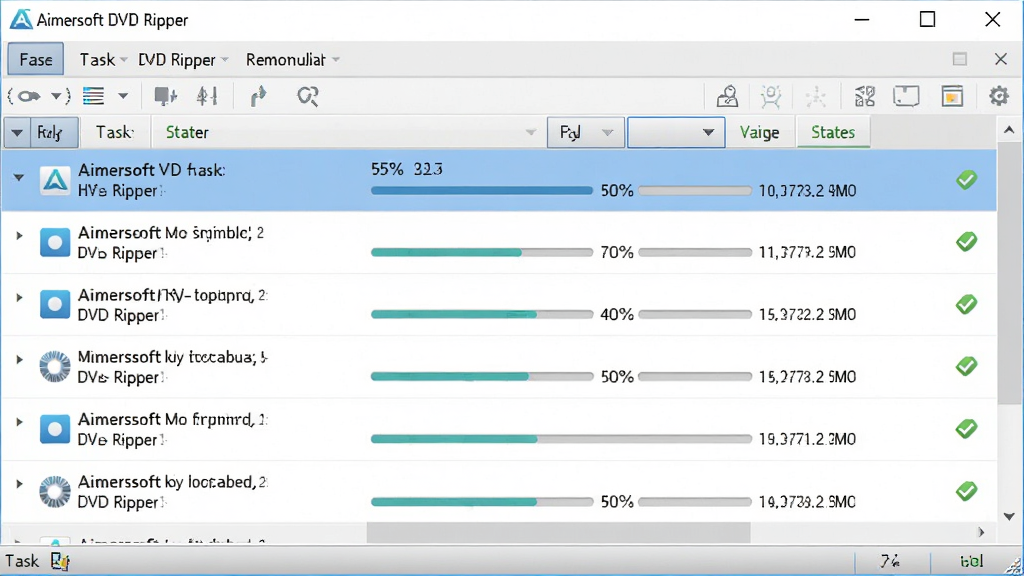The width and height of the screenshot is (1024, 576).
Task: Click the add video toolbar icon
Action: tap(165, 97)
